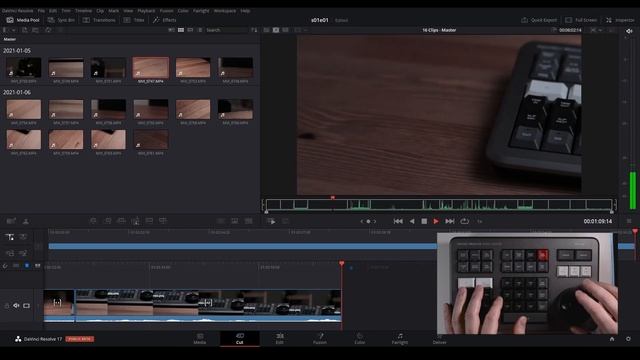This screenshot has height=360, width=640.
Task: Click the Import Media icon
Action: click(x=24, y=30)
